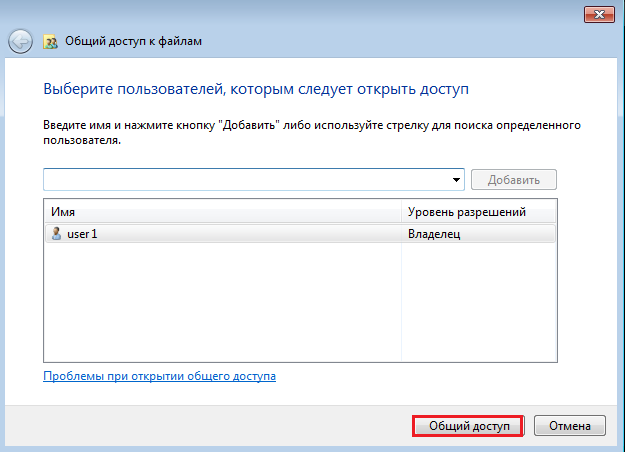Select the user 1 row in list
The width and height of the screenshot is (625, 452).
[222, 234]
